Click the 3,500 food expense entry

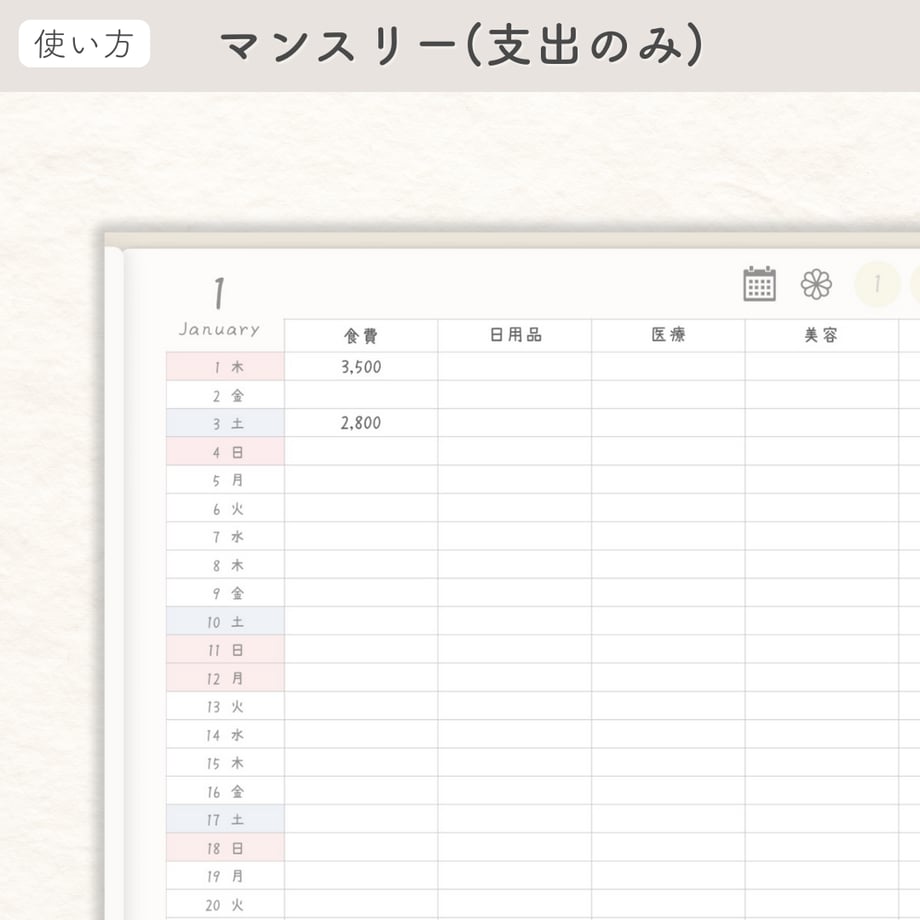tap(361, 367)
